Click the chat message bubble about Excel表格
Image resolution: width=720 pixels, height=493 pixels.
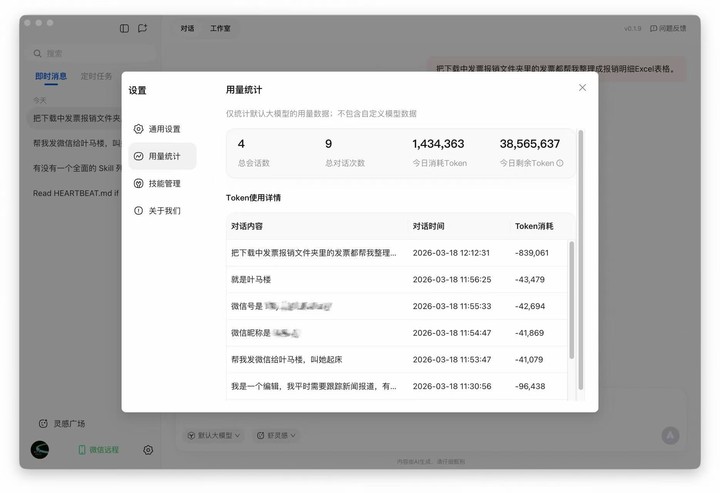pyautogui.click(x=557, y=69)
